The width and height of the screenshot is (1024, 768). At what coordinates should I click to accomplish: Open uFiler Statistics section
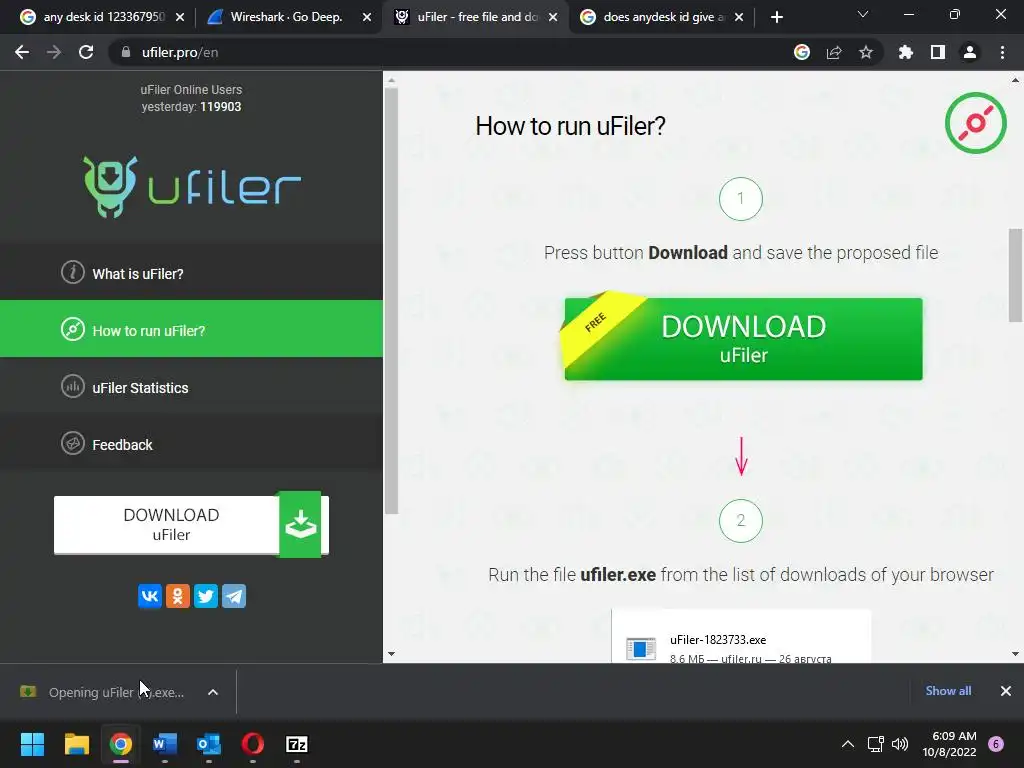(x=191, y=387)
